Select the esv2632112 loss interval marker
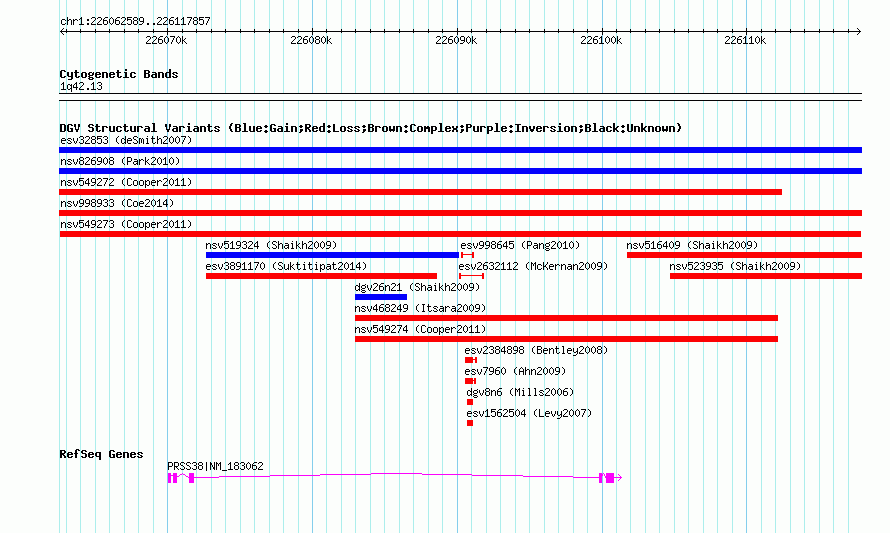The height and width of the screenshot is (533, 890). pyautogui.click(x=471, y=276)
